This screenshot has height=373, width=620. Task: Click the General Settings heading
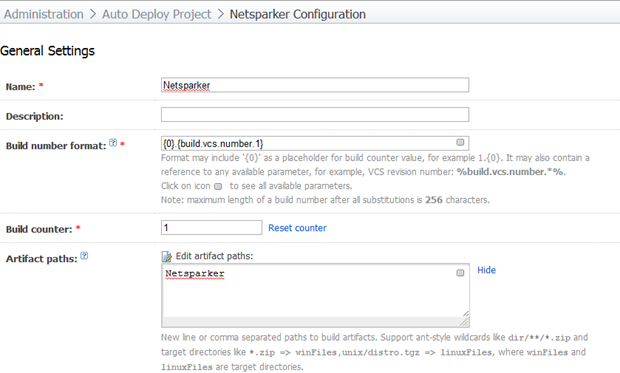point(47,51)
